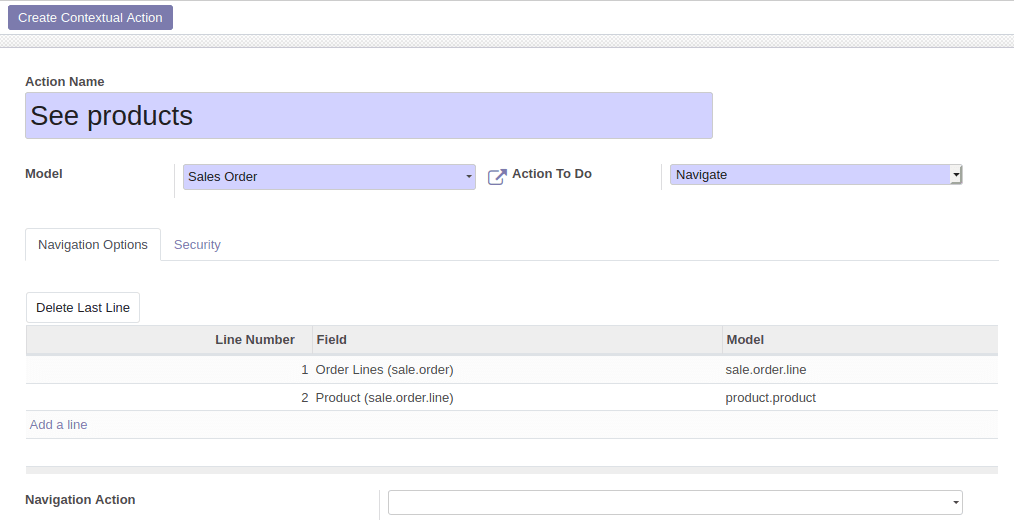Select the Product (sale.order.line) field cell
The width and height of the screenshot is (1014, 529).
385,398
